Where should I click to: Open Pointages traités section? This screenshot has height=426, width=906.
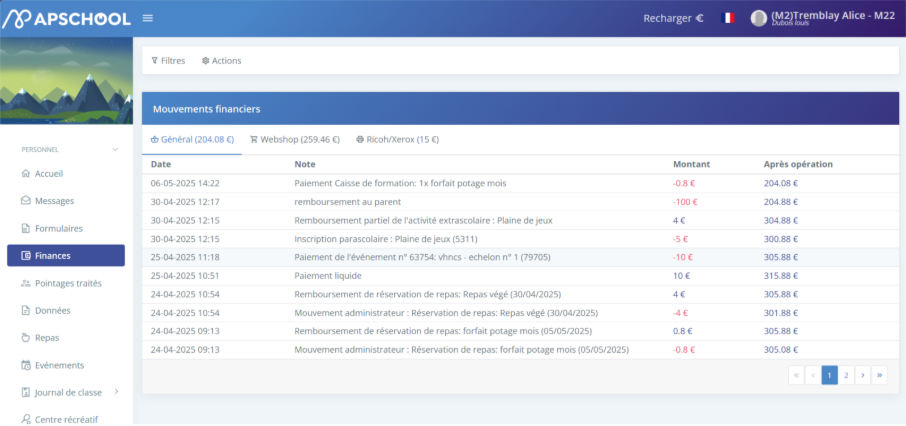coord(68,283)
